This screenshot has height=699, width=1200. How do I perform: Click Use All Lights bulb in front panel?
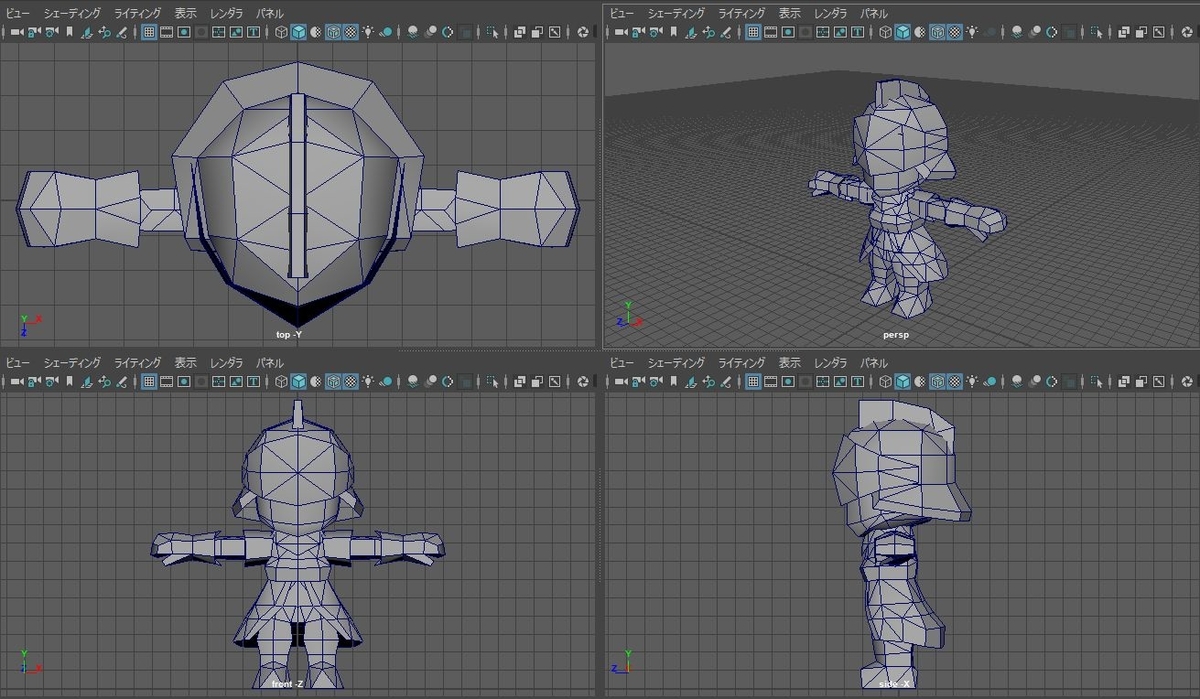point(369,381)
